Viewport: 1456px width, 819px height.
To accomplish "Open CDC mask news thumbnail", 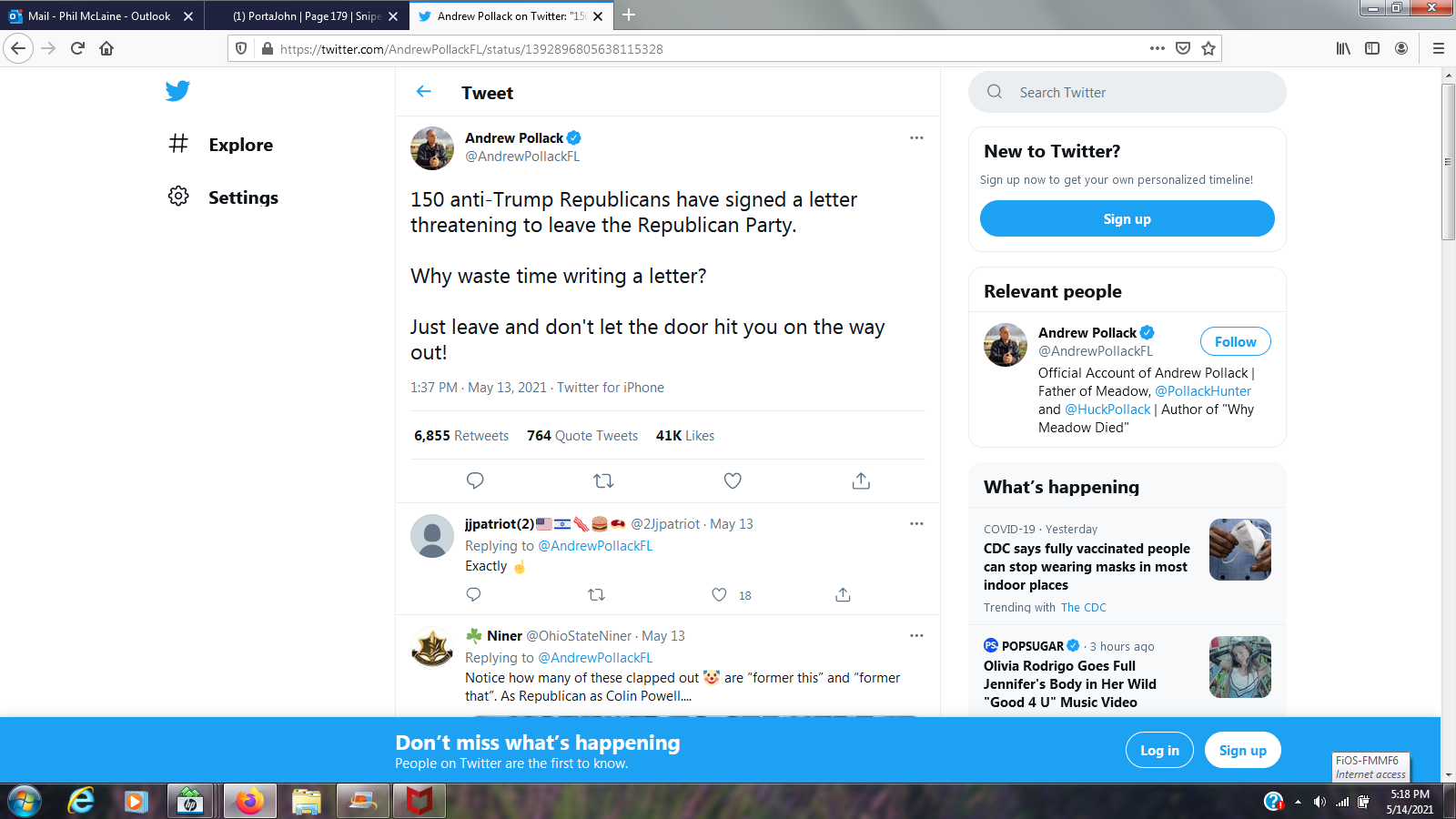I will (1239, 550).
